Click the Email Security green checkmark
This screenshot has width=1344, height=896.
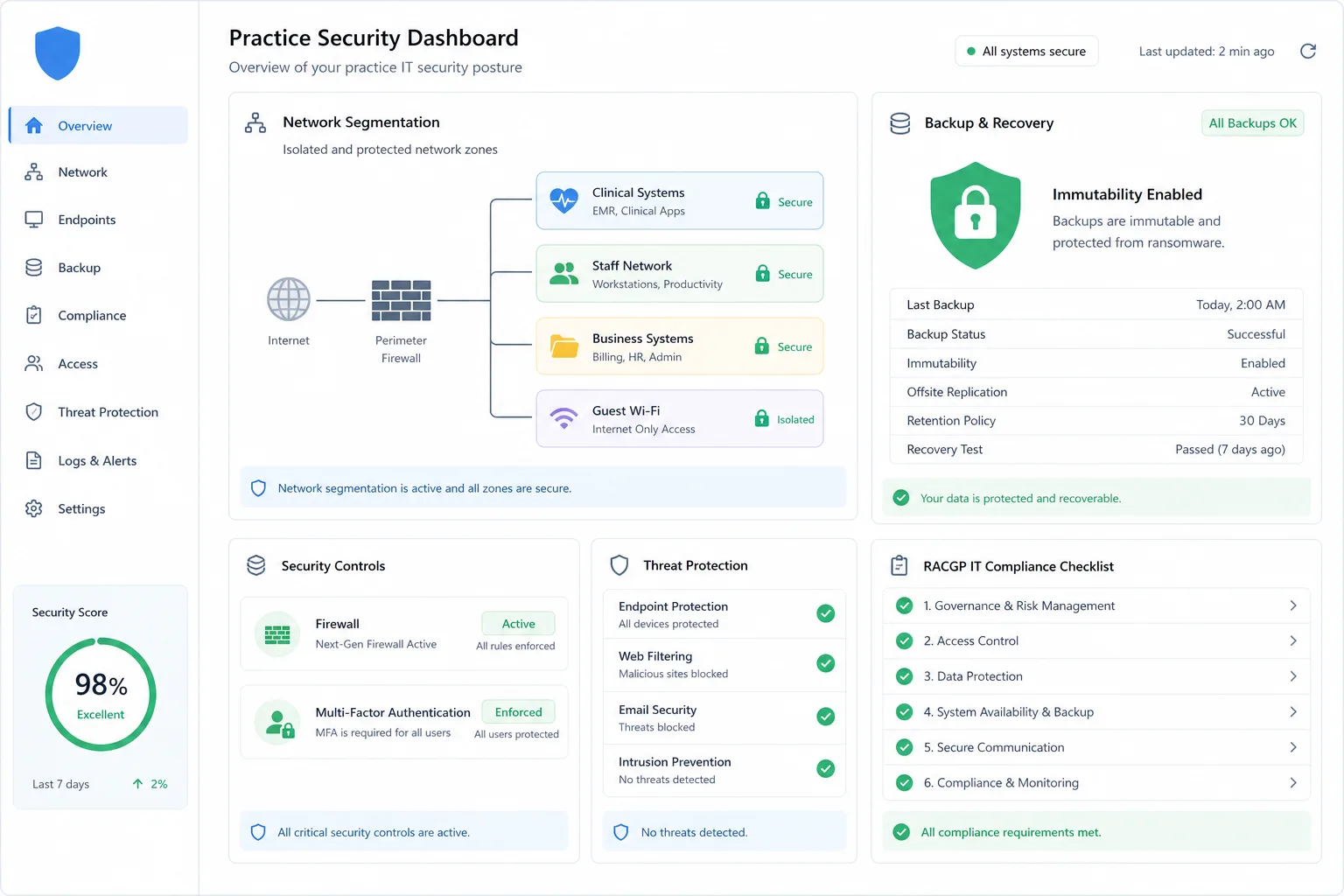click(x=825, y=717)
